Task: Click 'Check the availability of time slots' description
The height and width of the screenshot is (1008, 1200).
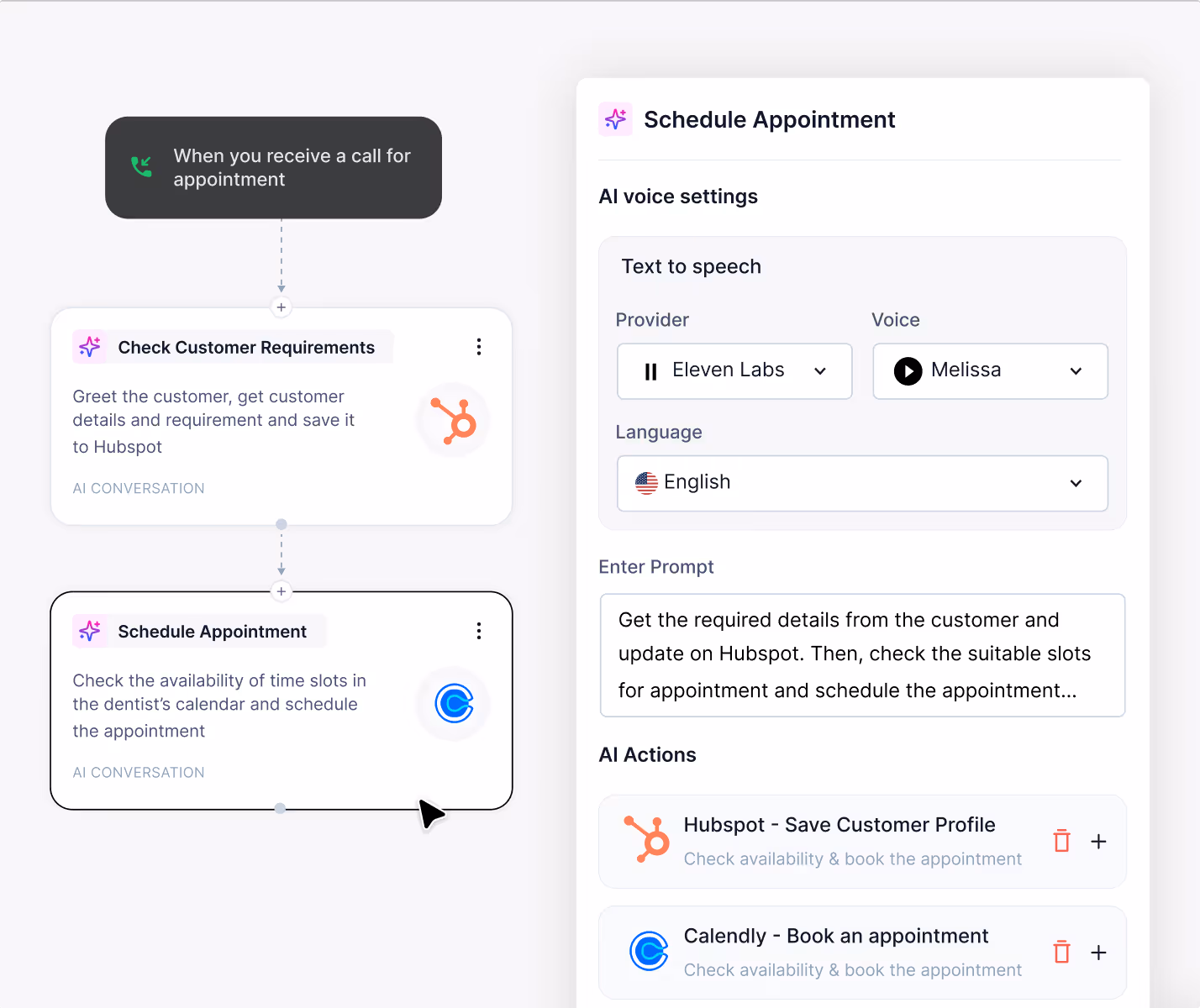Action: click(219, 705)
